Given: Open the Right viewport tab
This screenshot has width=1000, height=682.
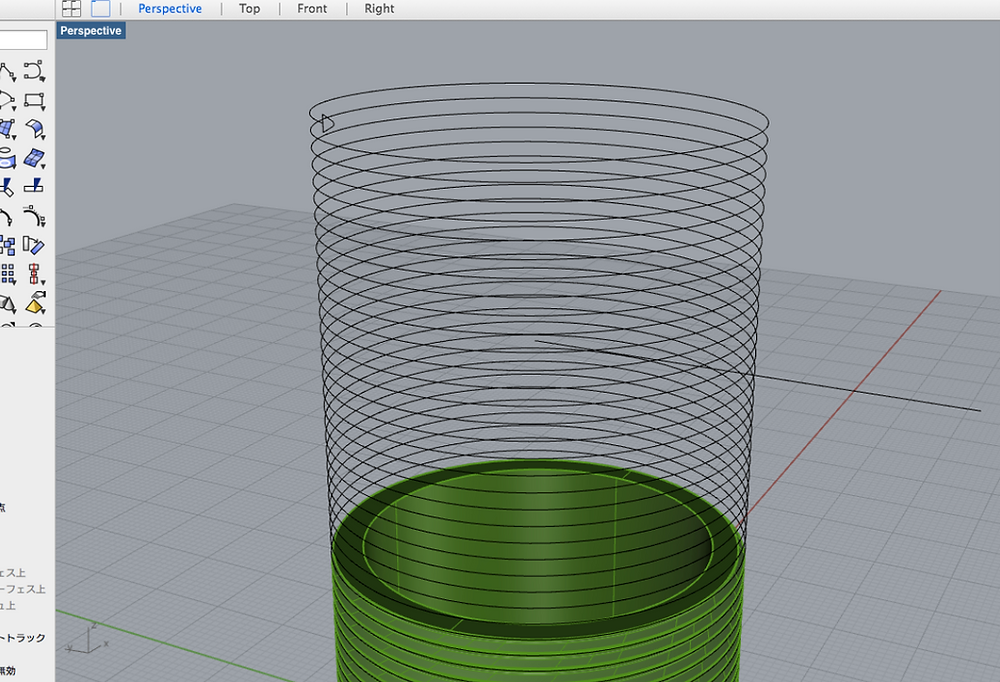Looking at the screenshot, I should click(379, 9).
